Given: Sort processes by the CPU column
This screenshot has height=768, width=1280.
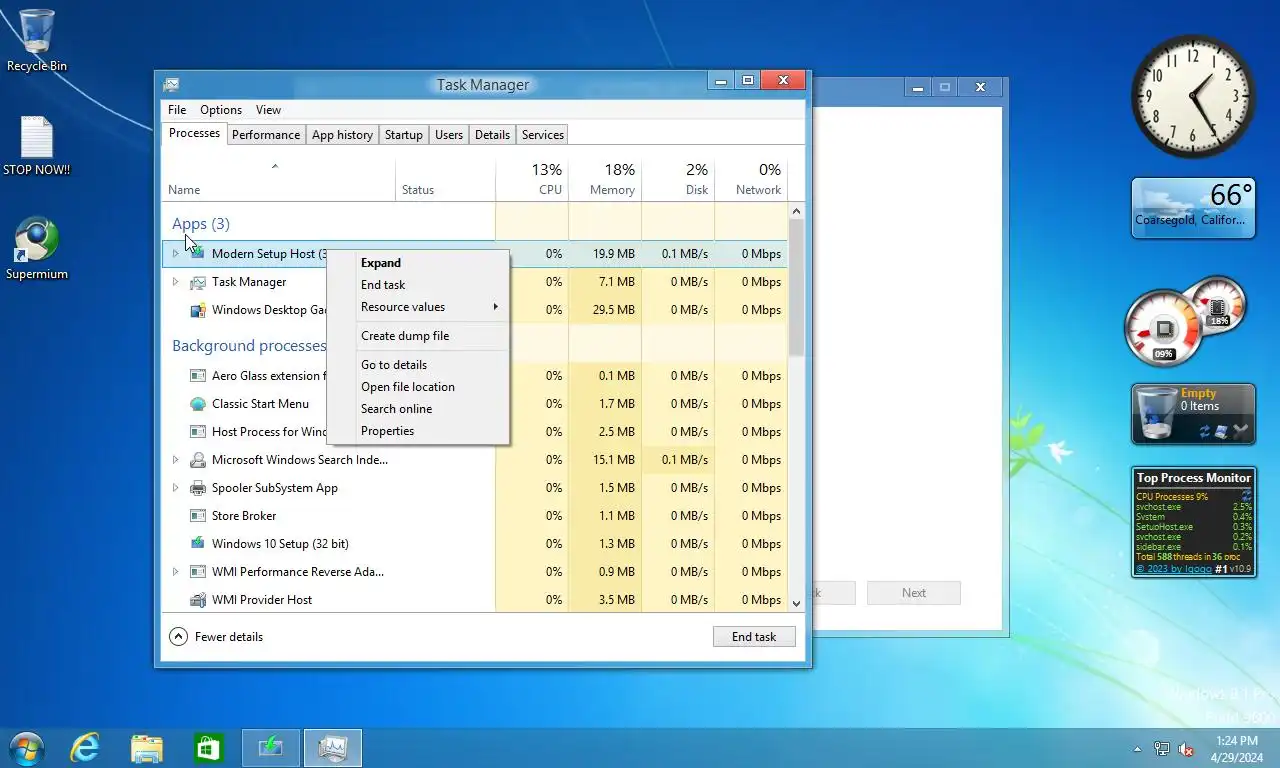Looking at the screenshot, I should [x=532, y=179].
